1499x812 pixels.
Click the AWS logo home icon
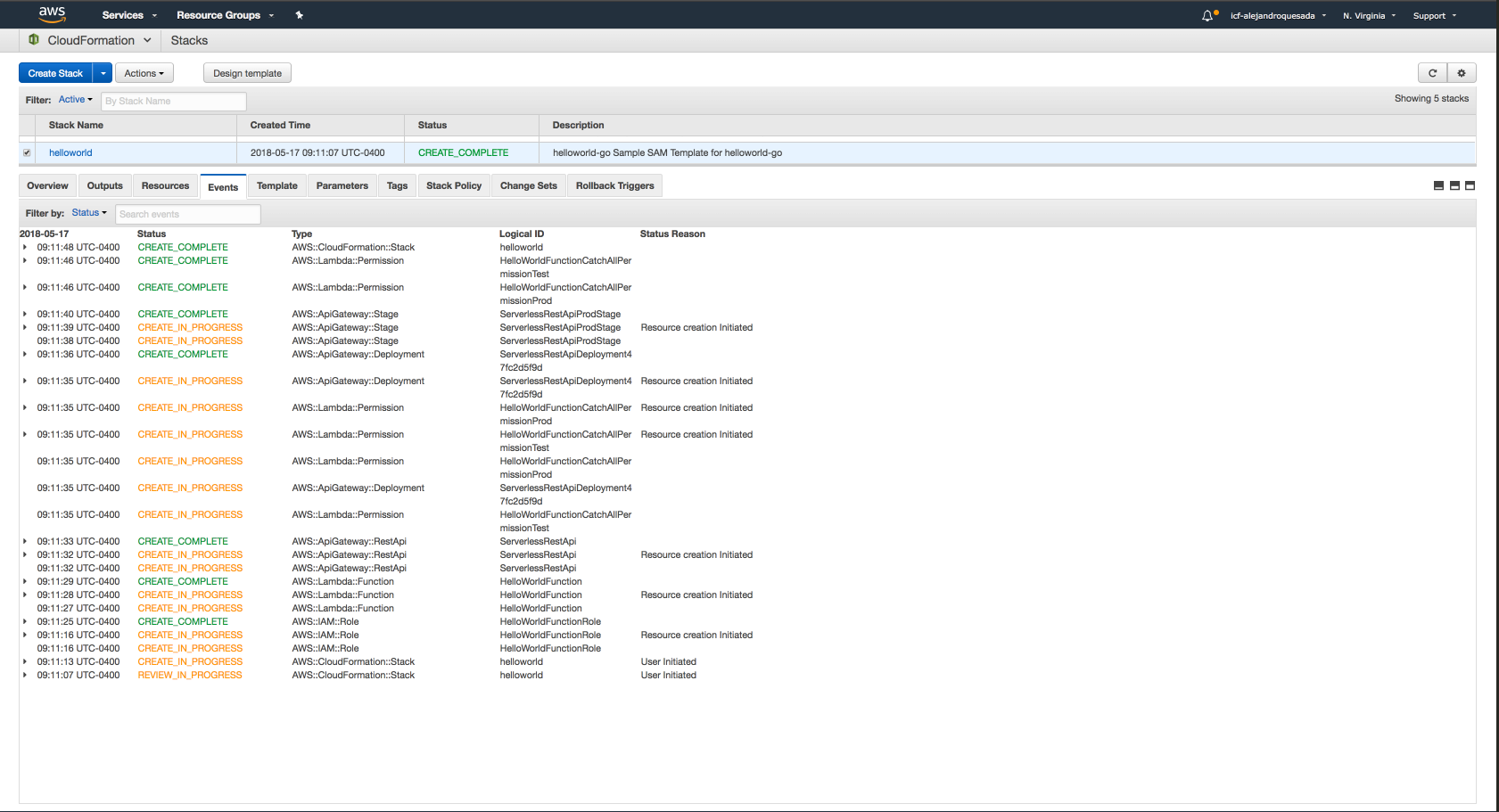coord(52,14)
